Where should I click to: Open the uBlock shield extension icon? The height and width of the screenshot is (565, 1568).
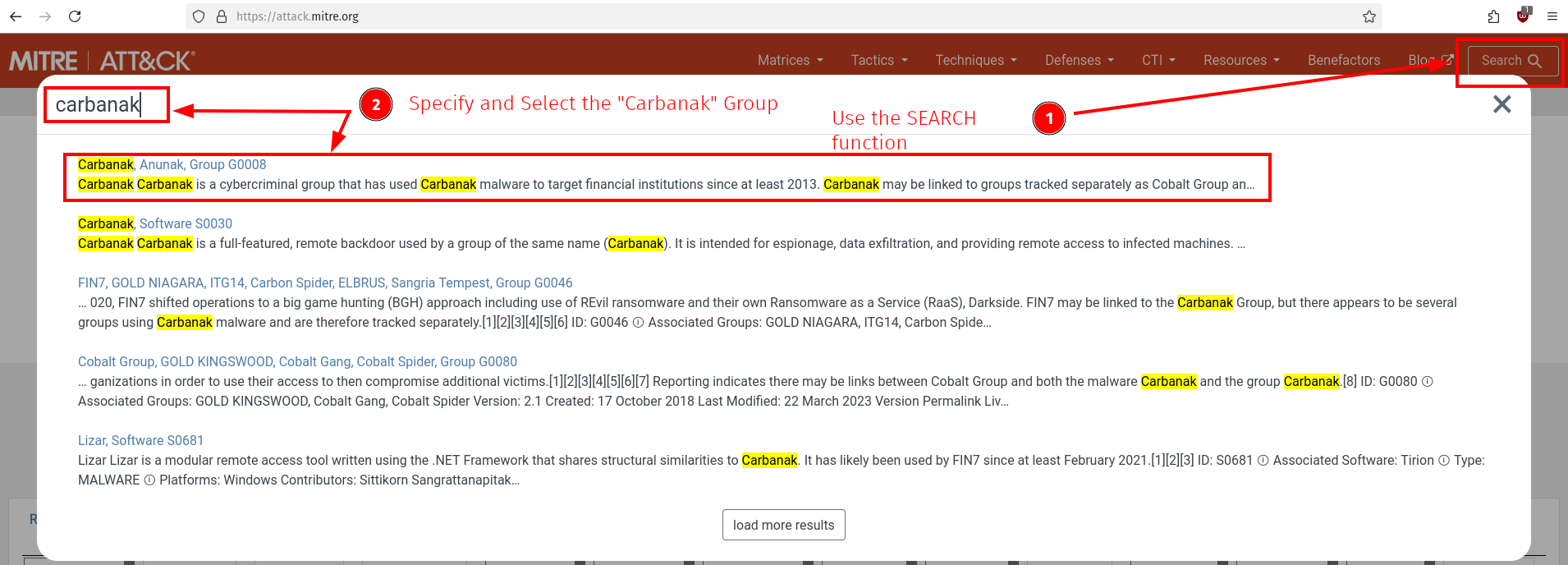(1523, 16)
